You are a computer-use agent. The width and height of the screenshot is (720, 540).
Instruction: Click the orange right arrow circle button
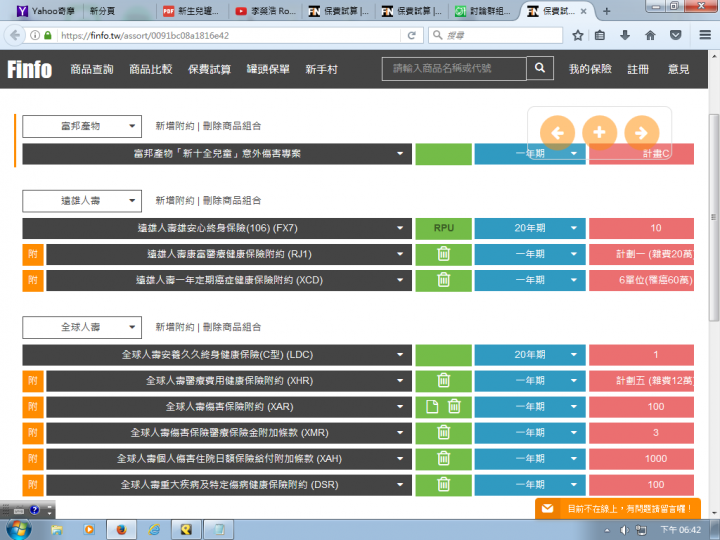[x=641, y=133]
